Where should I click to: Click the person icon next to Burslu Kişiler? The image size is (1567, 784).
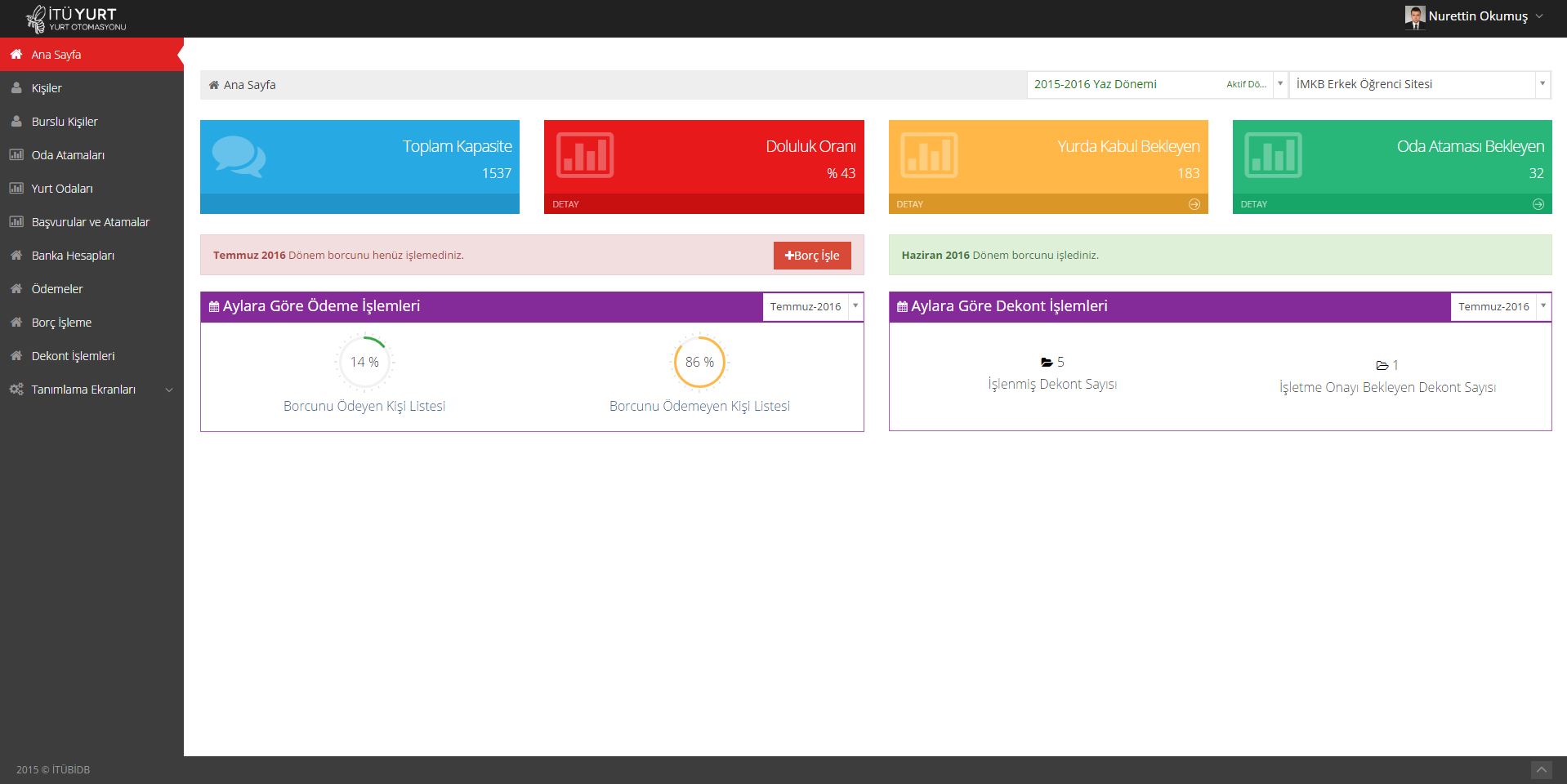[x=16, y=121]
